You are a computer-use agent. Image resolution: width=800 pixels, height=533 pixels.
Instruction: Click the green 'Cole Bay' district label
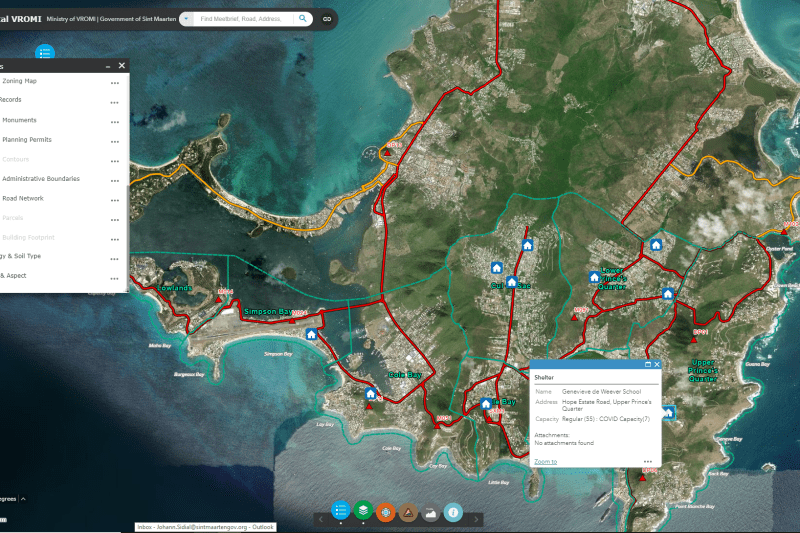405,375
